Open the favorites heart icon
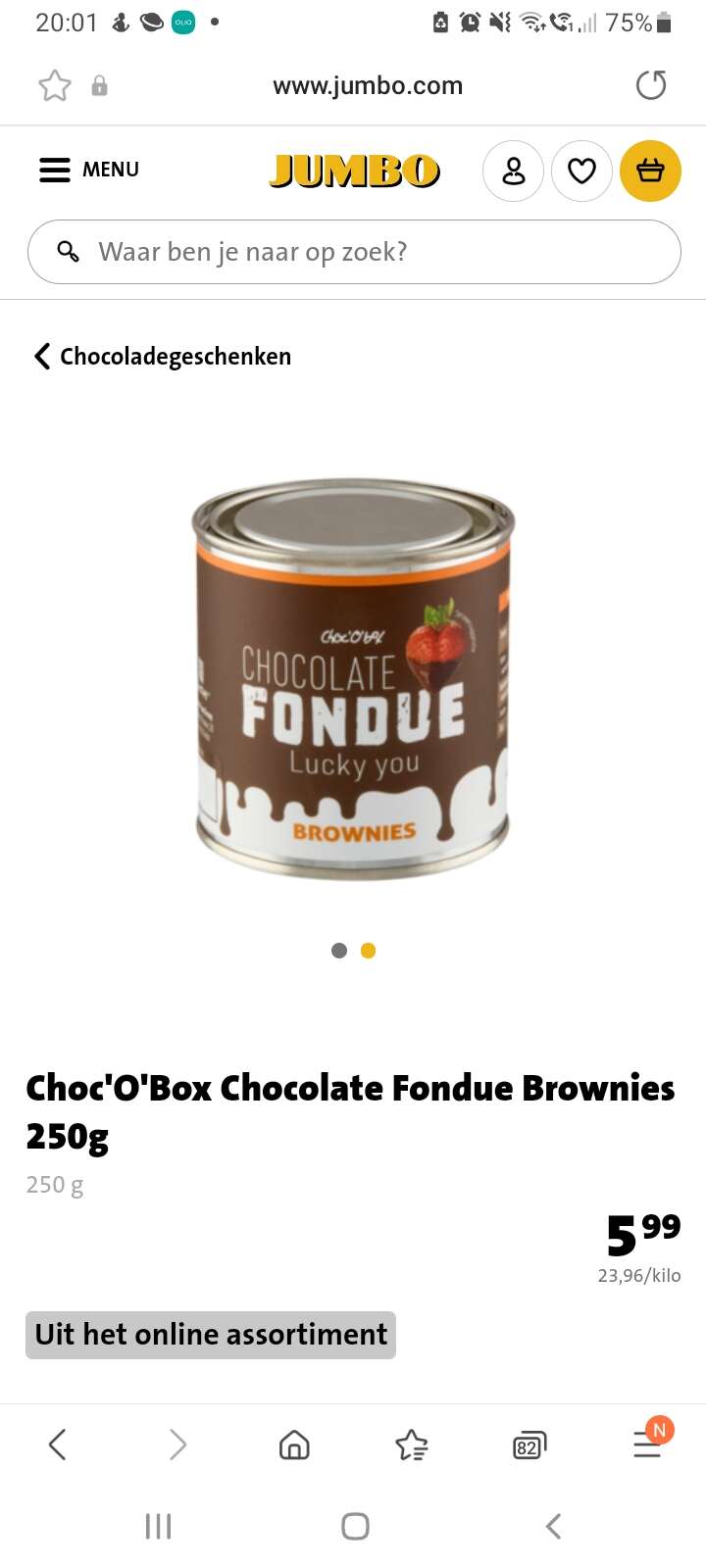706x1568 pixels. 582,171
